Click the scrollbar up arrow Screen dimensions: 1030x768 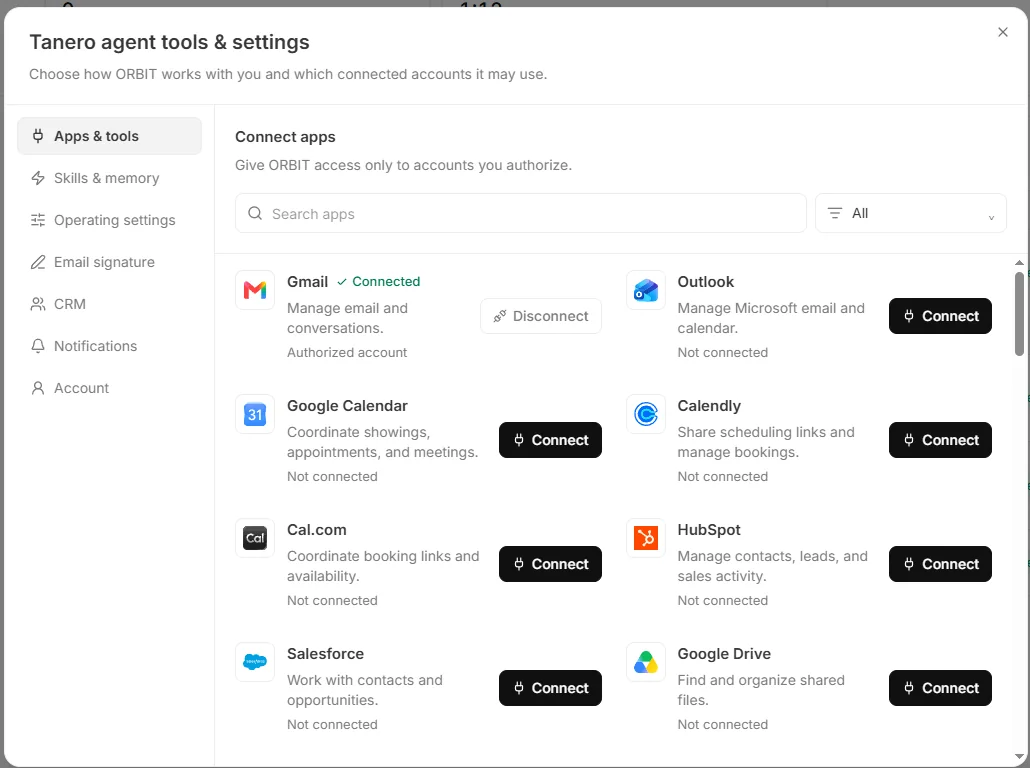[1019, 263]
